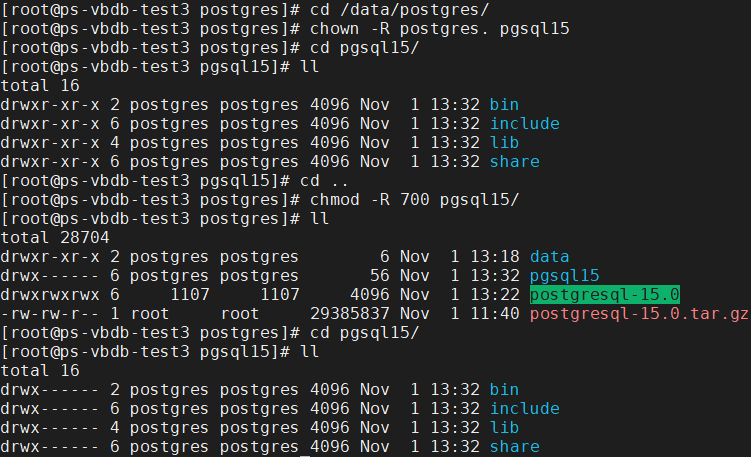Click the 'total 28704' line
The width and height of the screenshot is (751, 457).
coord(55,238)
